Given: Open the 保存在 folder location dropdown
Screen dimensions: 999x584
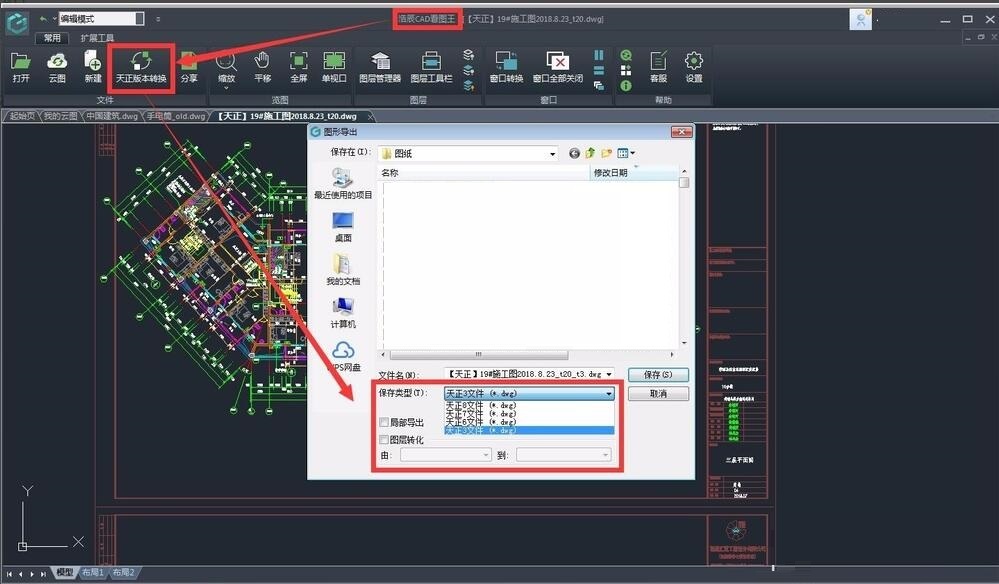Looking at the screenshot, I should point(552,153).
